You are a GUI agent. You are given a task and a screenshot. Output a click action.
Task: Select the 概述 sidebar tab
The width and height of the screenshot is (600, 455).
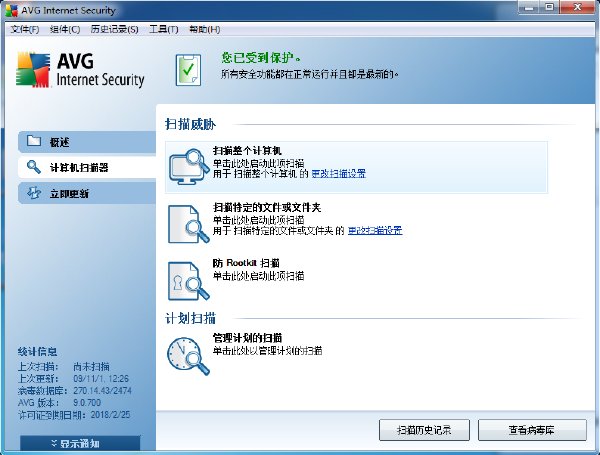pos(87,142)
